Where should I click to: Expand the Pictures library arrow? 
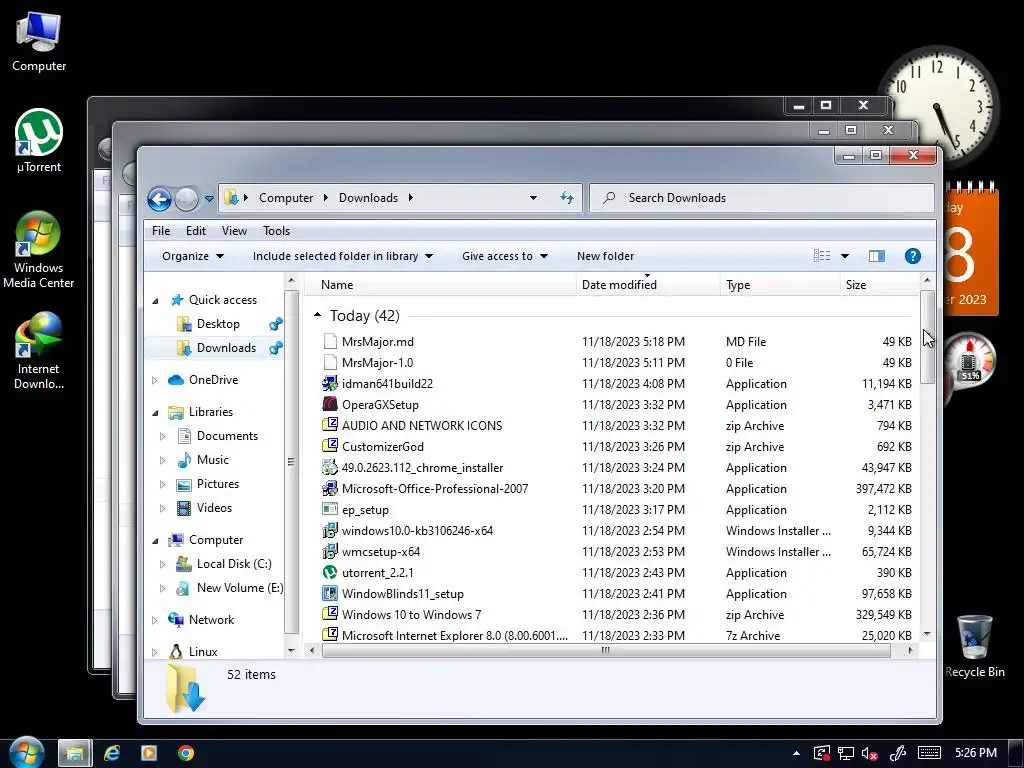[163, 484]
